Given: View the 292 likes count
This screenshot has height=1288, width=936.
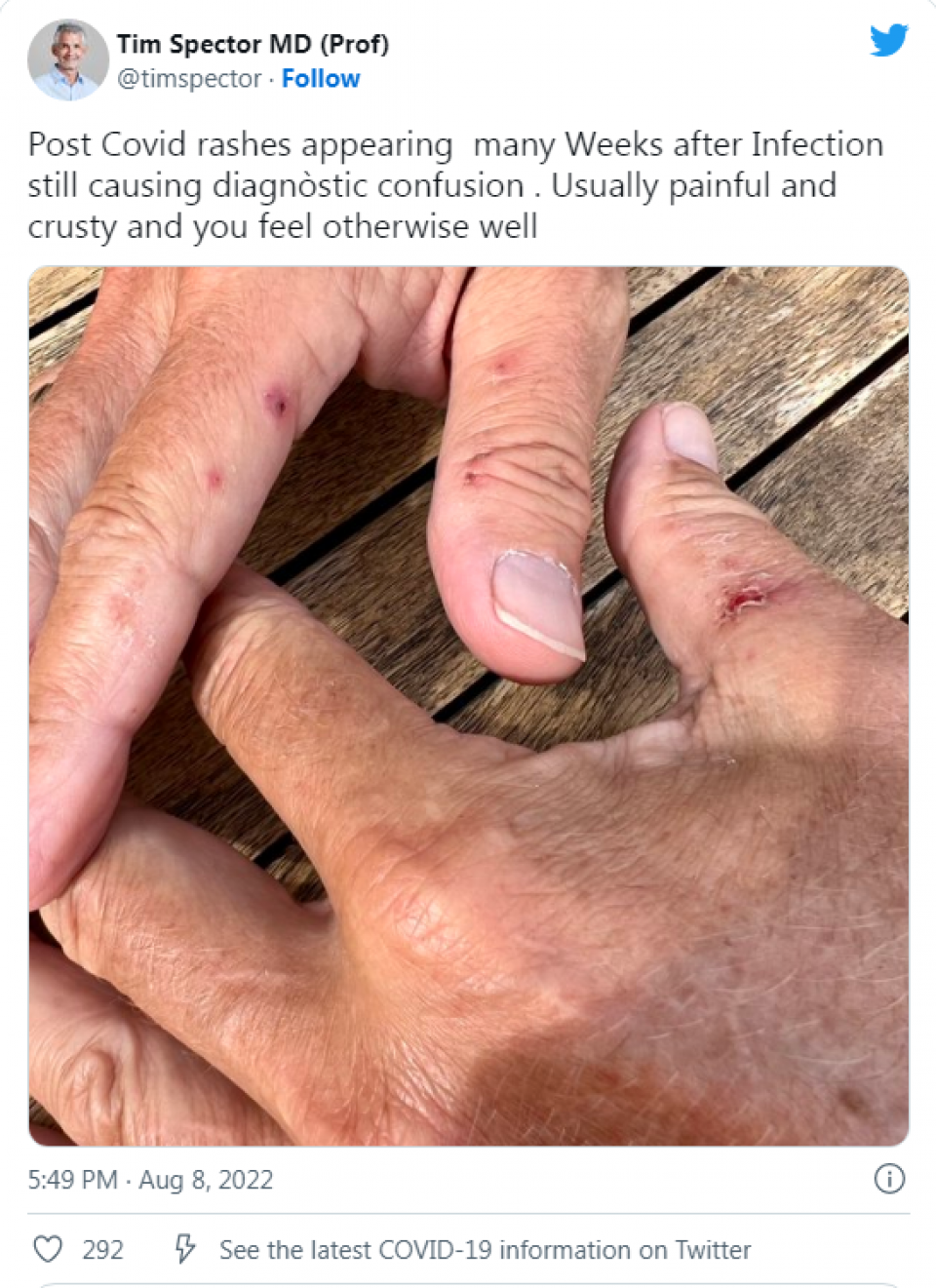Looking at the screenshot, I should [x=102, y=1250].
